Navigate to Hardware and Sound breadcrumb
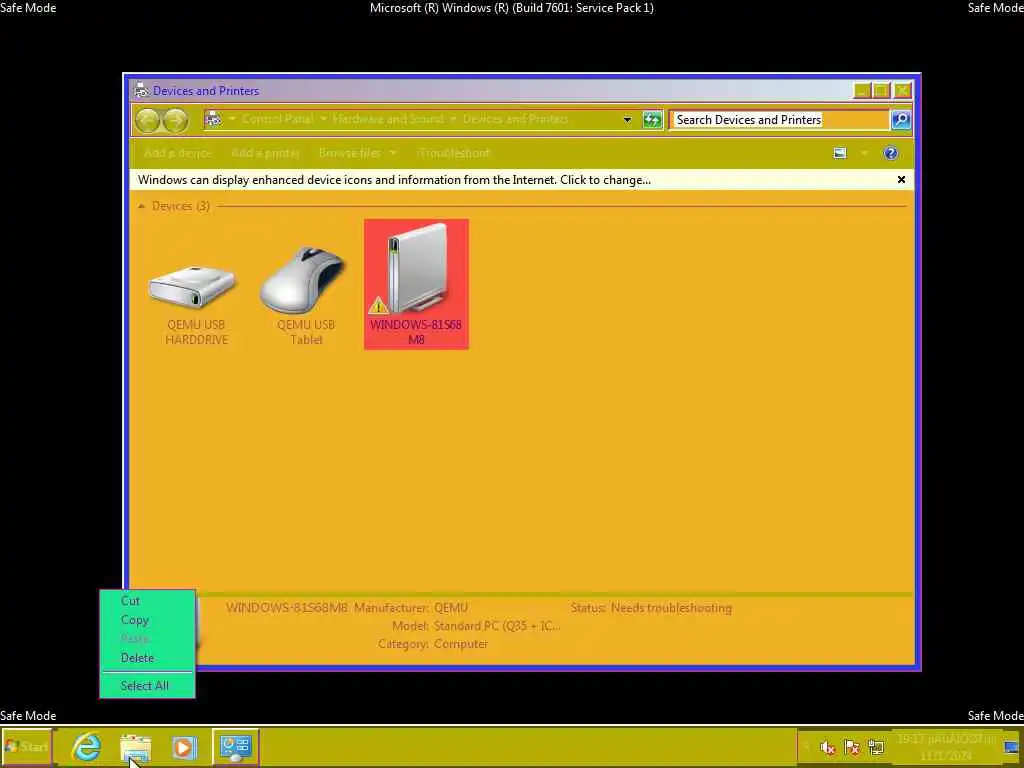The height and width of the screenshot is (768, 1024). tap(388, 119)
